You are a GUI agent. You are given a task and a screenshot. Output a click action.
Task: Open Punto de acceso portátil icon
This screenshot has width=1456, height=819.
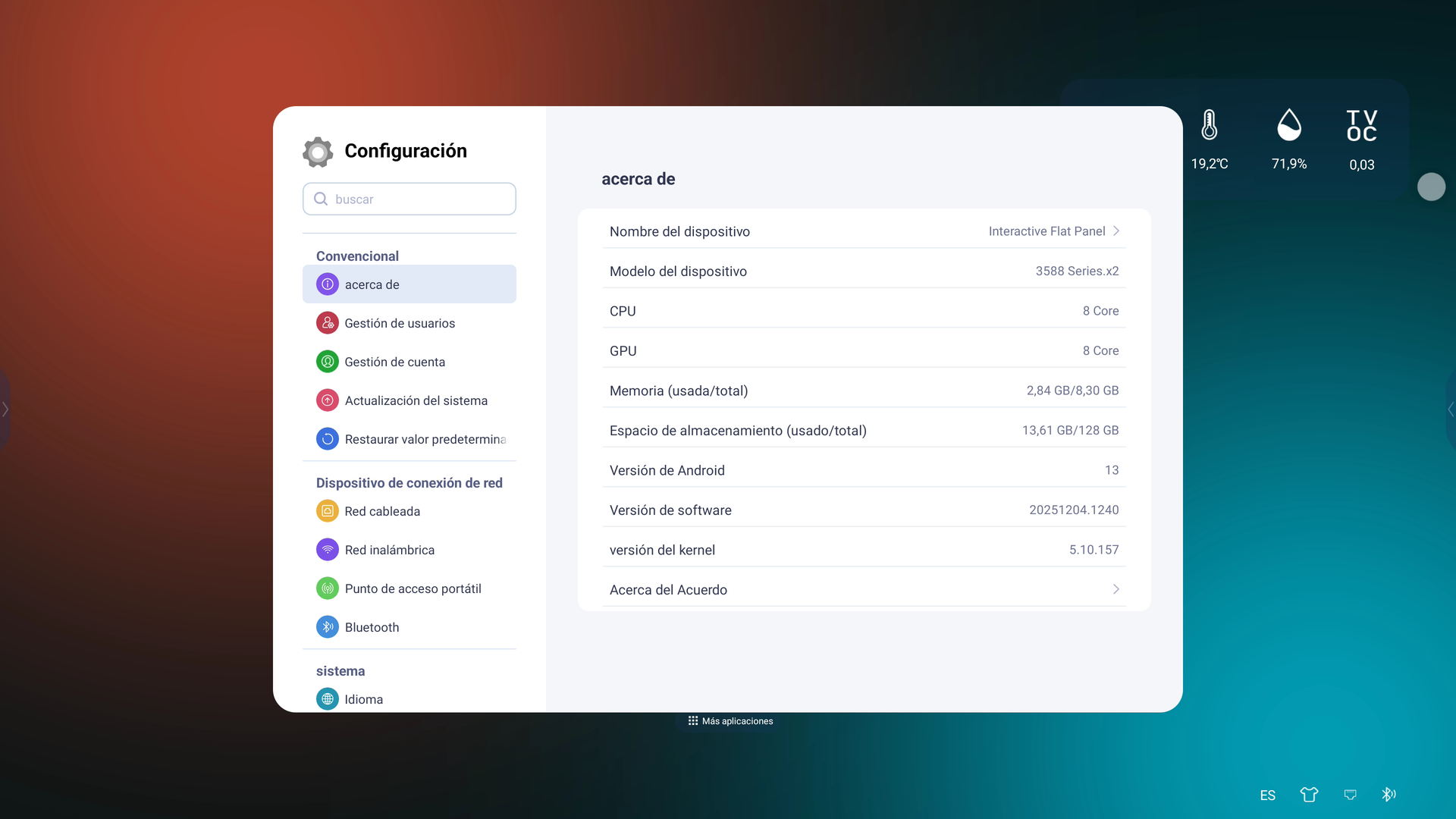[x=328, y=588]
